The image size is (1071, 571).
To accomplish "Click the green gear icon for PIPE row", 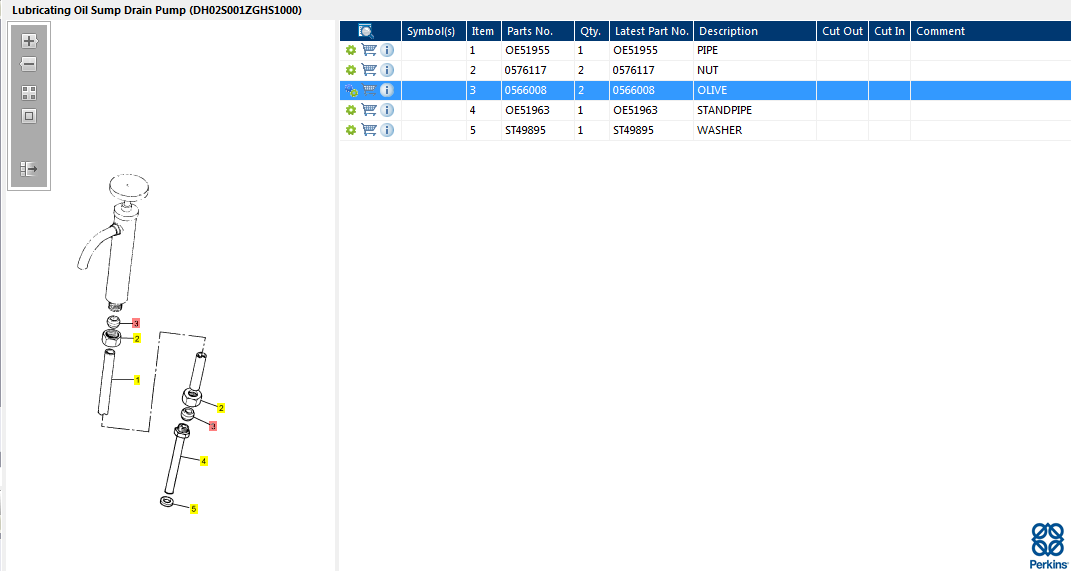I will pyautogui.click(x=351, y=50).
